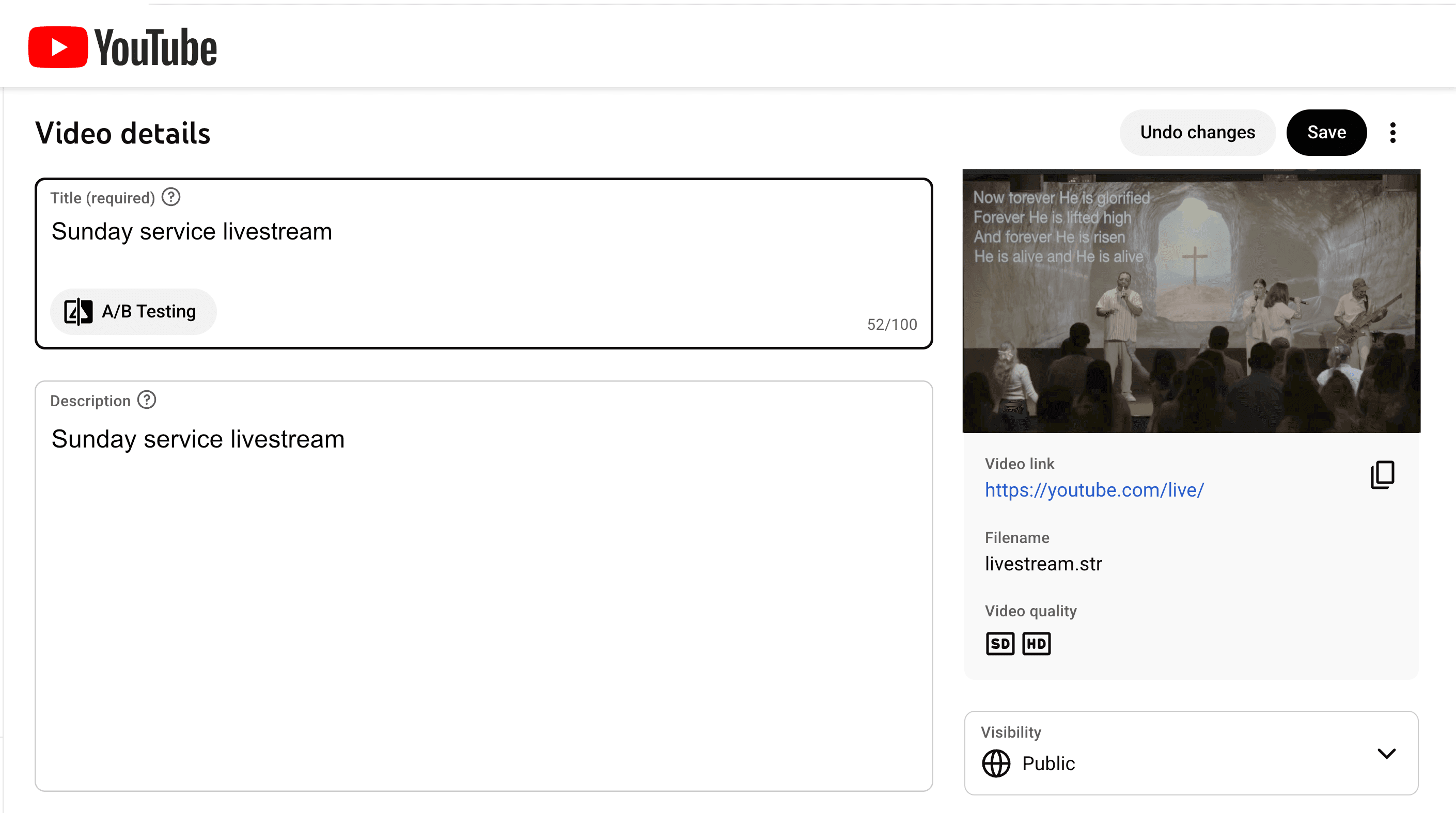Expand the Visibility dropdown chevron
Viewport: 1456px width, 813px height.
[1386, 753]
